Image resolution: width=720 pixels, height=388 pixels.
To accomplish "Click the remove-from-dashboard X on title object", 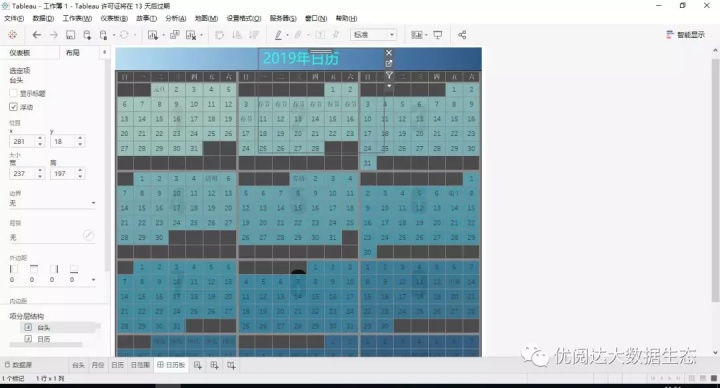I will tap(389, 53).
